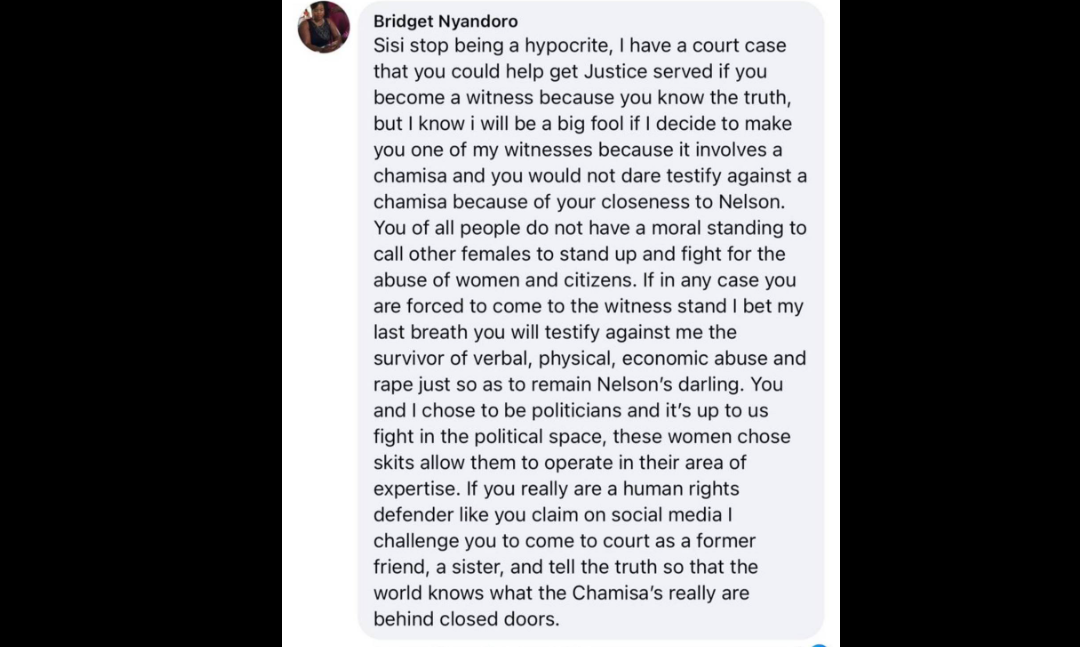Image resolution: width=1080 pixels, height=647 pixels.
Task: Click the closing phrase "behind closed doors"
Action: tap(465, 618)
